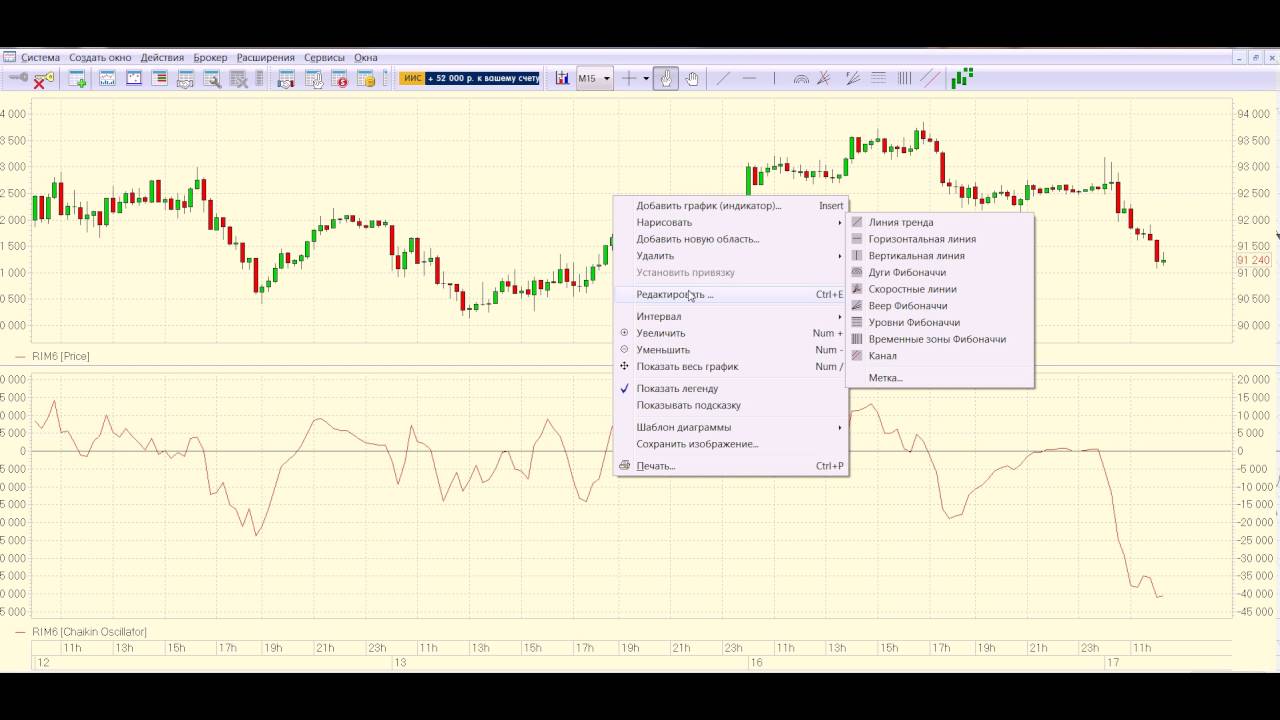Open the Сервисы menu
Screen dimensions: 1280x720
(324, 58)
